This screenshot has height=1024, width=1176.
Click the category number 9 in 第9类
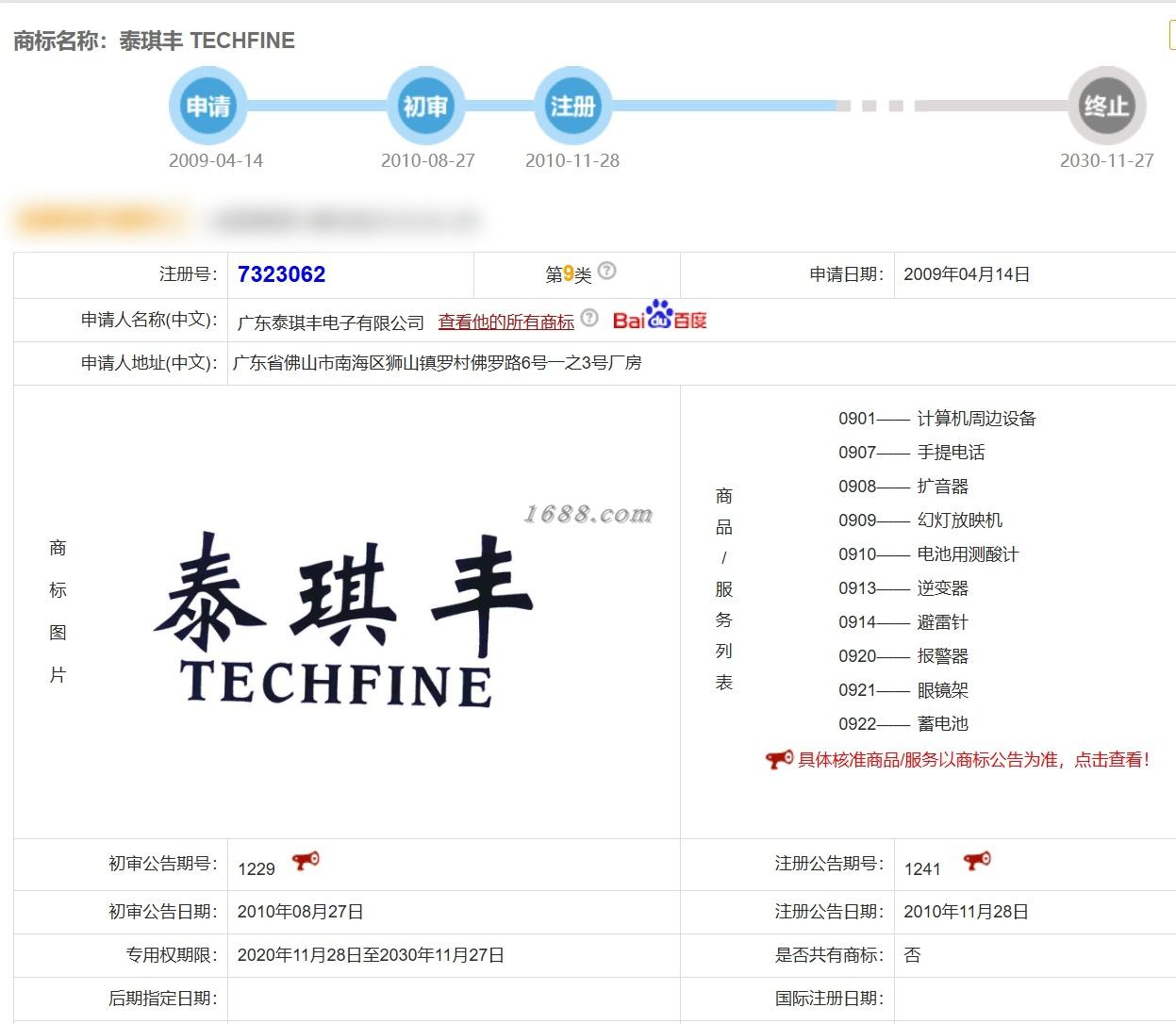pos(569,274)
